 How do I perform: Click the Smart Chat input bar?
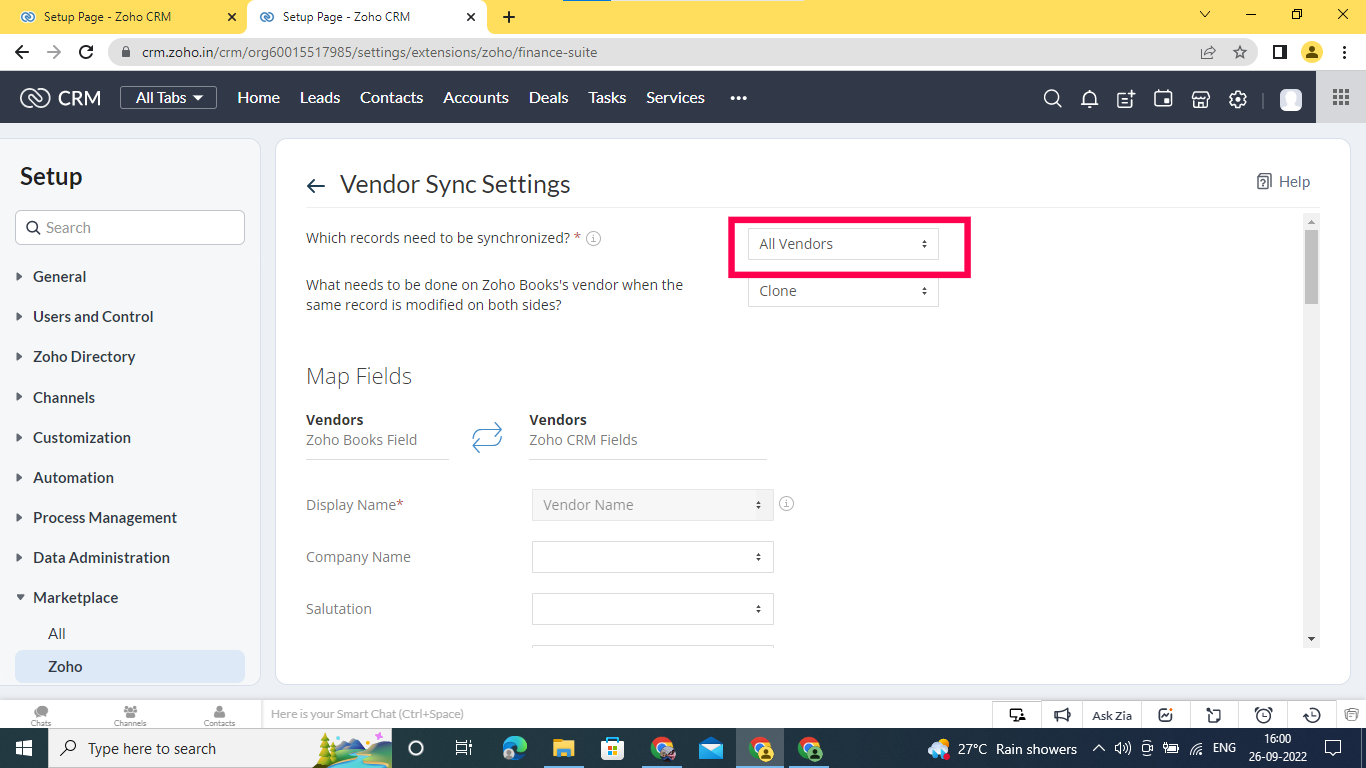(625, 714)
